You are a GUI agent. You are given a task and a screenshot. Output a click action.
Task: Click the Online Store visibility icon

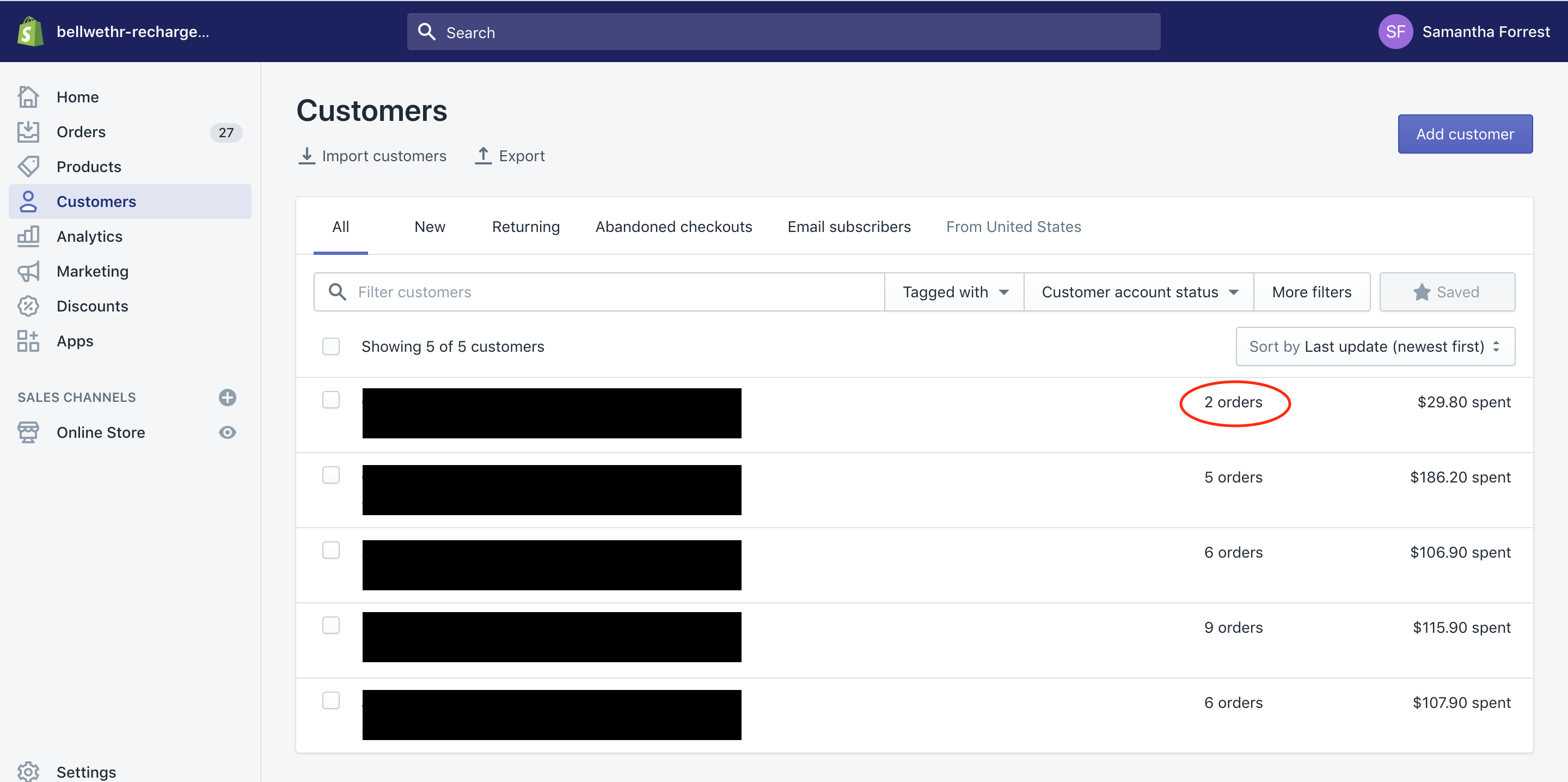point(228,432)
